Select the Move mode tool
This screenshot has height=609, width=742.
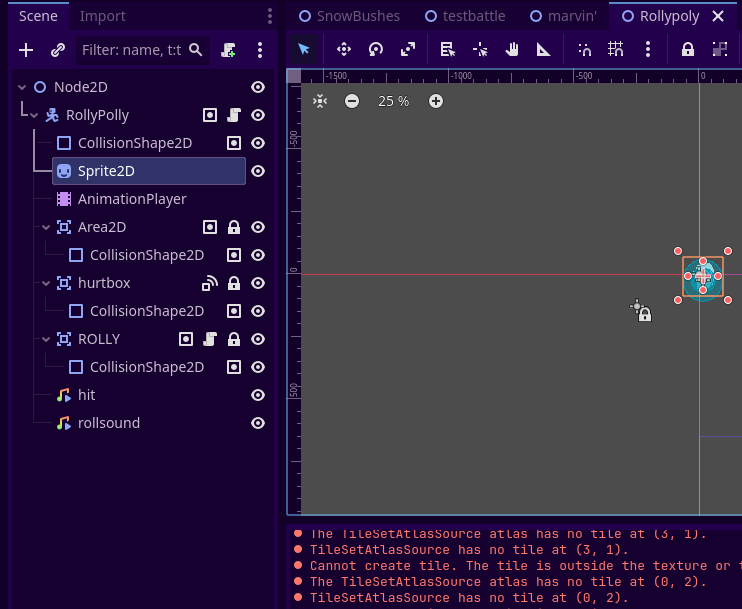343,49
